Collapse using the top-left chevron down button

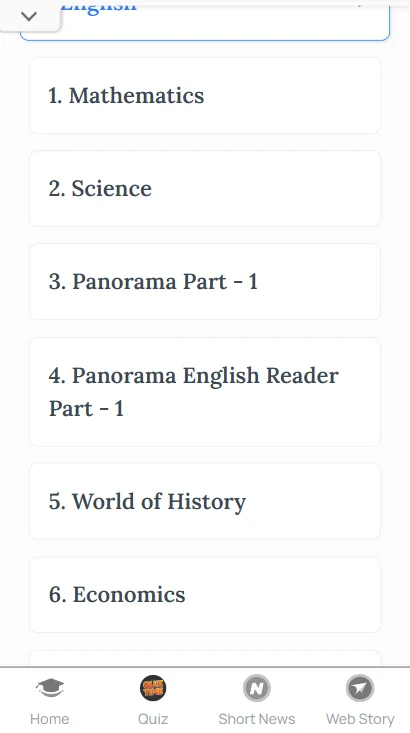pos(29,17)
